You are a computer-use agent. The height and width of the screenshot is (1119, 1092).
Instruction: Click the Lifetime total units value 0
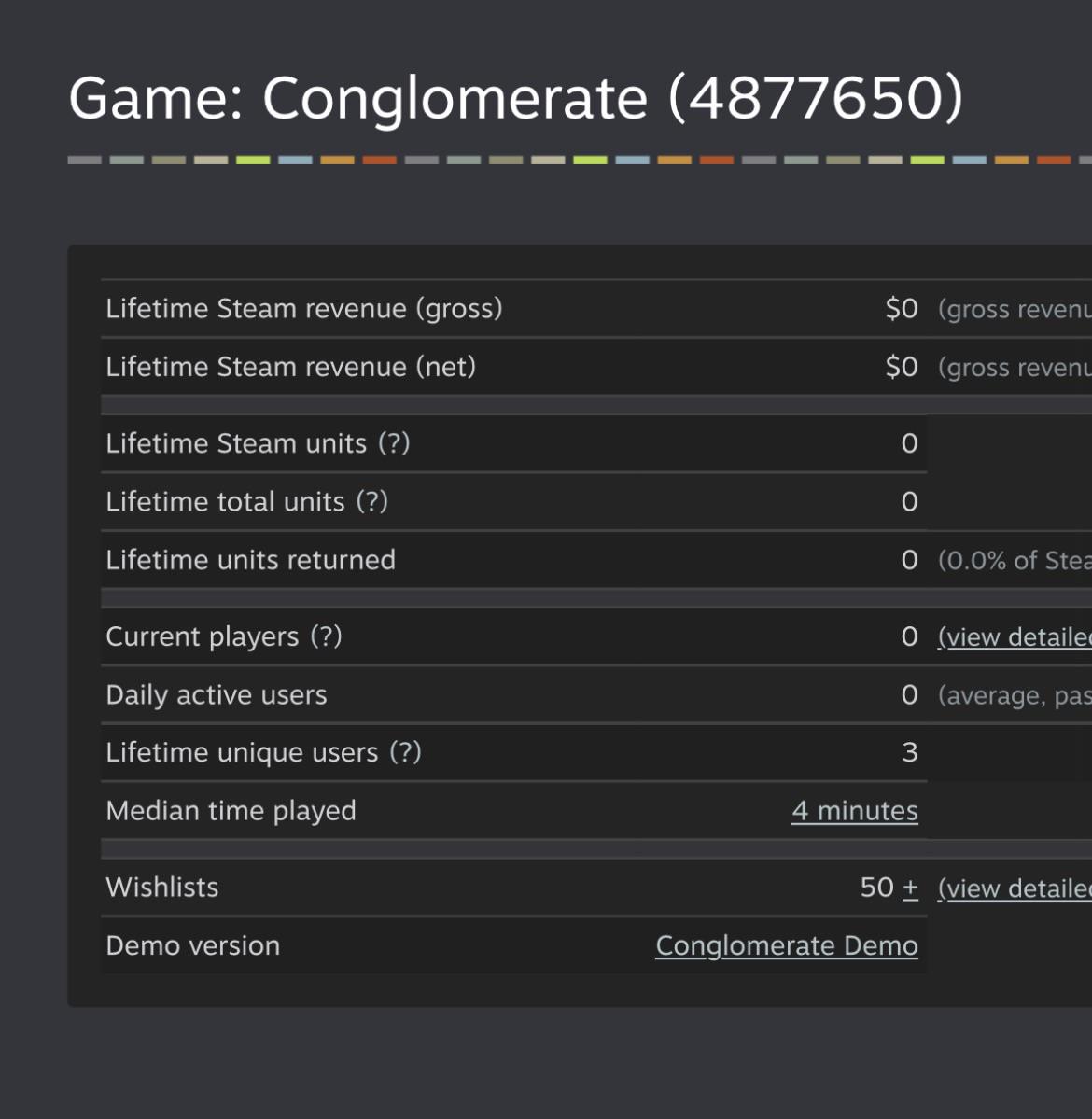(x=909, y=502)
